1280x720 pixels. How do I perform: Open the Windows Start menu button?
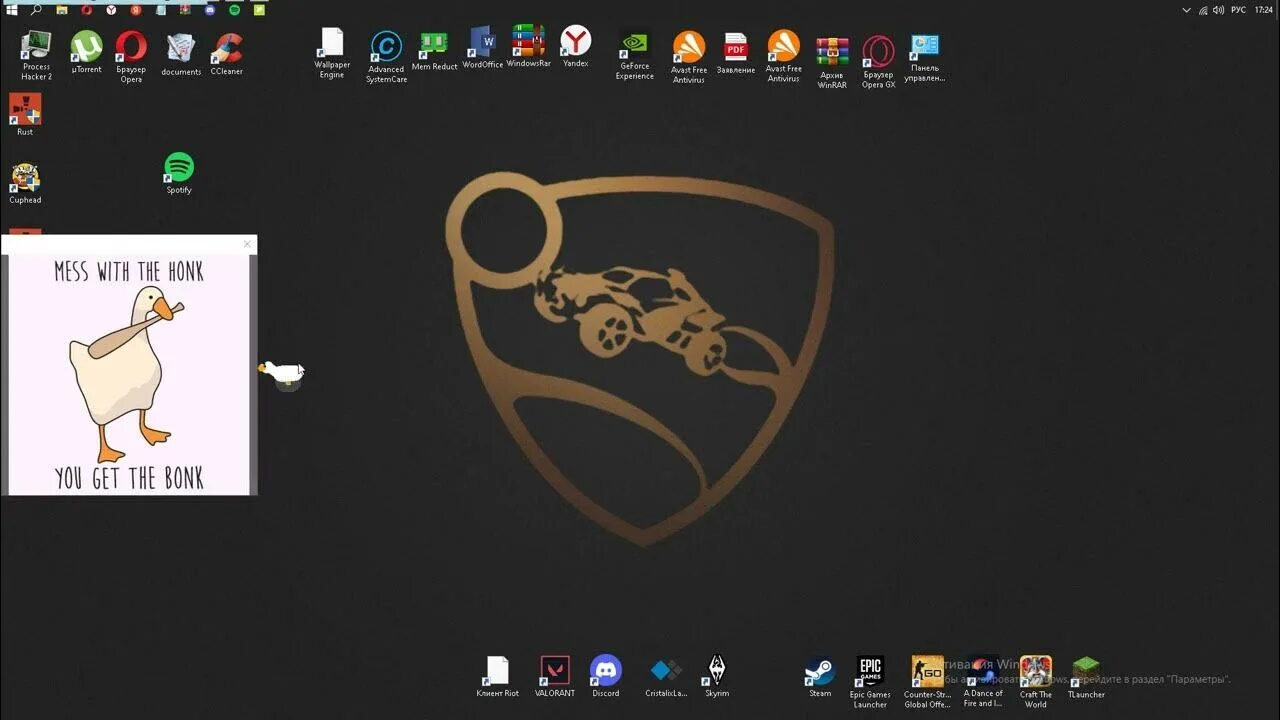pos(12,10)
